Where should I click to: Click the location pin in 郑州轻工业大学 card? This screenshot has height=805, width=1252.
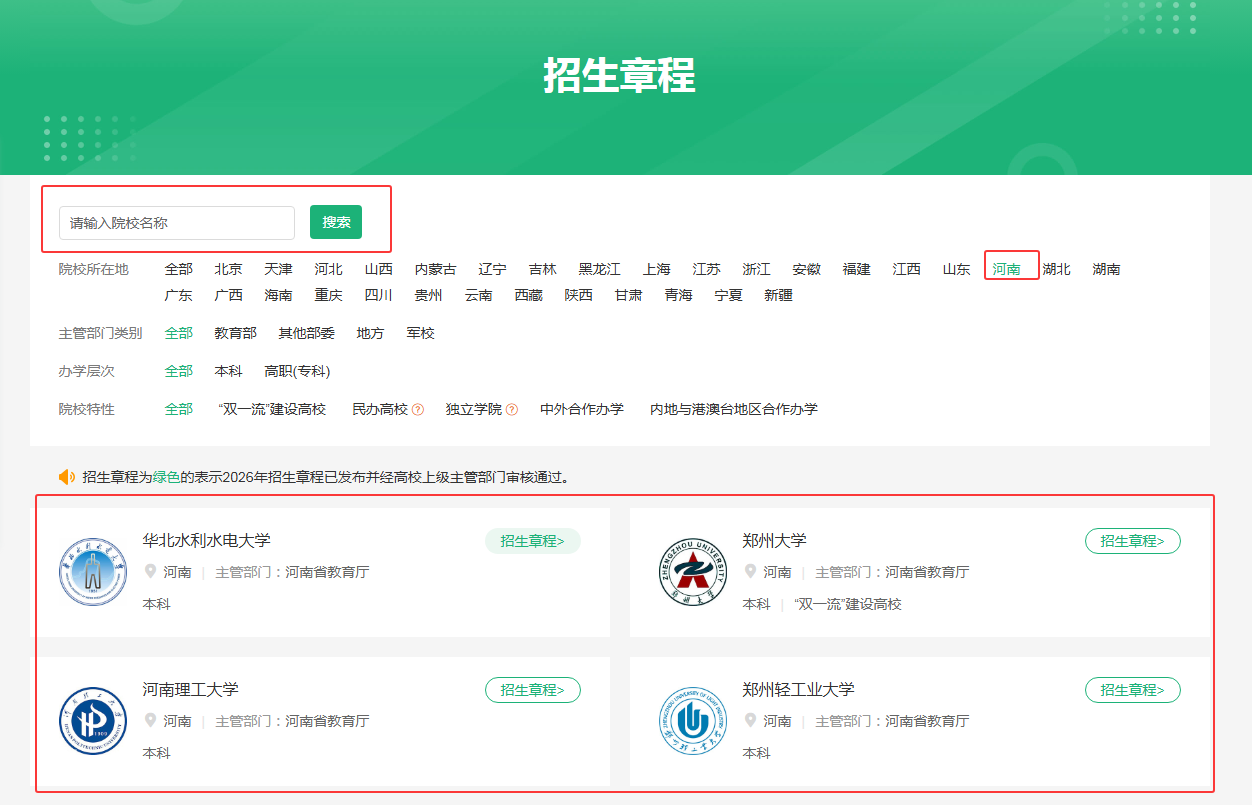click(x=750, y=720)
